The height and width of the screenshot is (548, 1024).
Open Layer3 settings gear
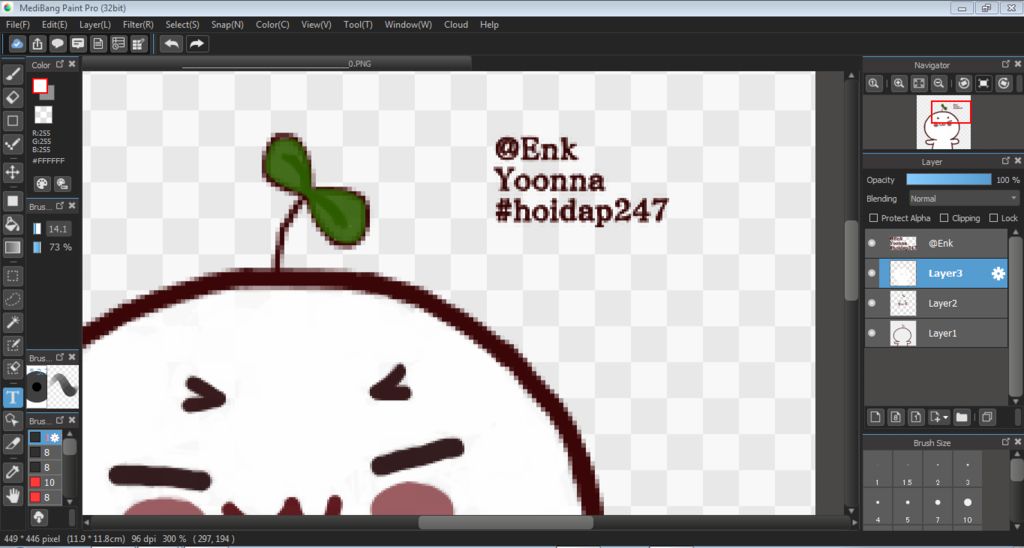(x=998, y=274)
